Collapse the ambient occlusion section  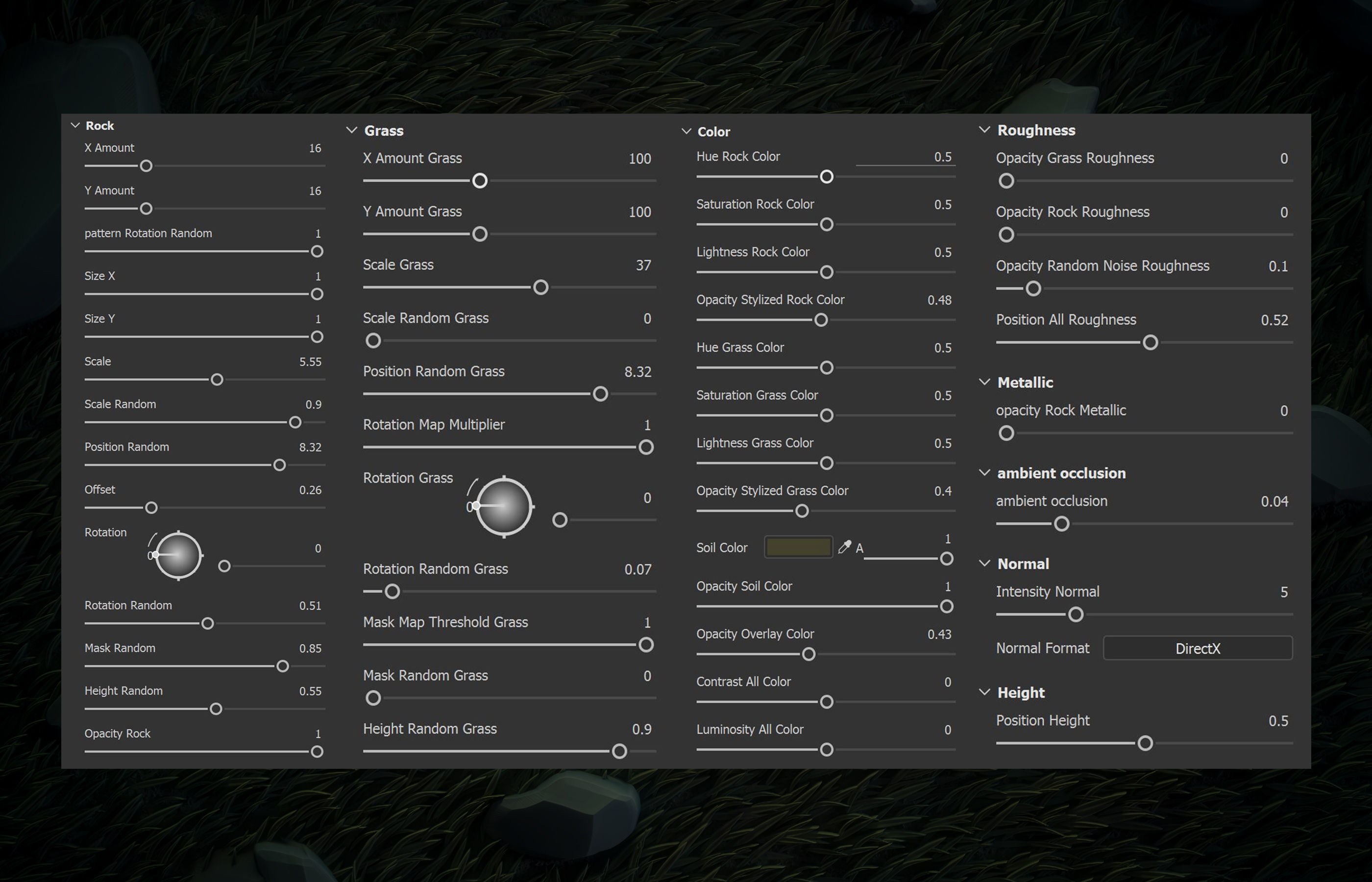coord(984,473)
